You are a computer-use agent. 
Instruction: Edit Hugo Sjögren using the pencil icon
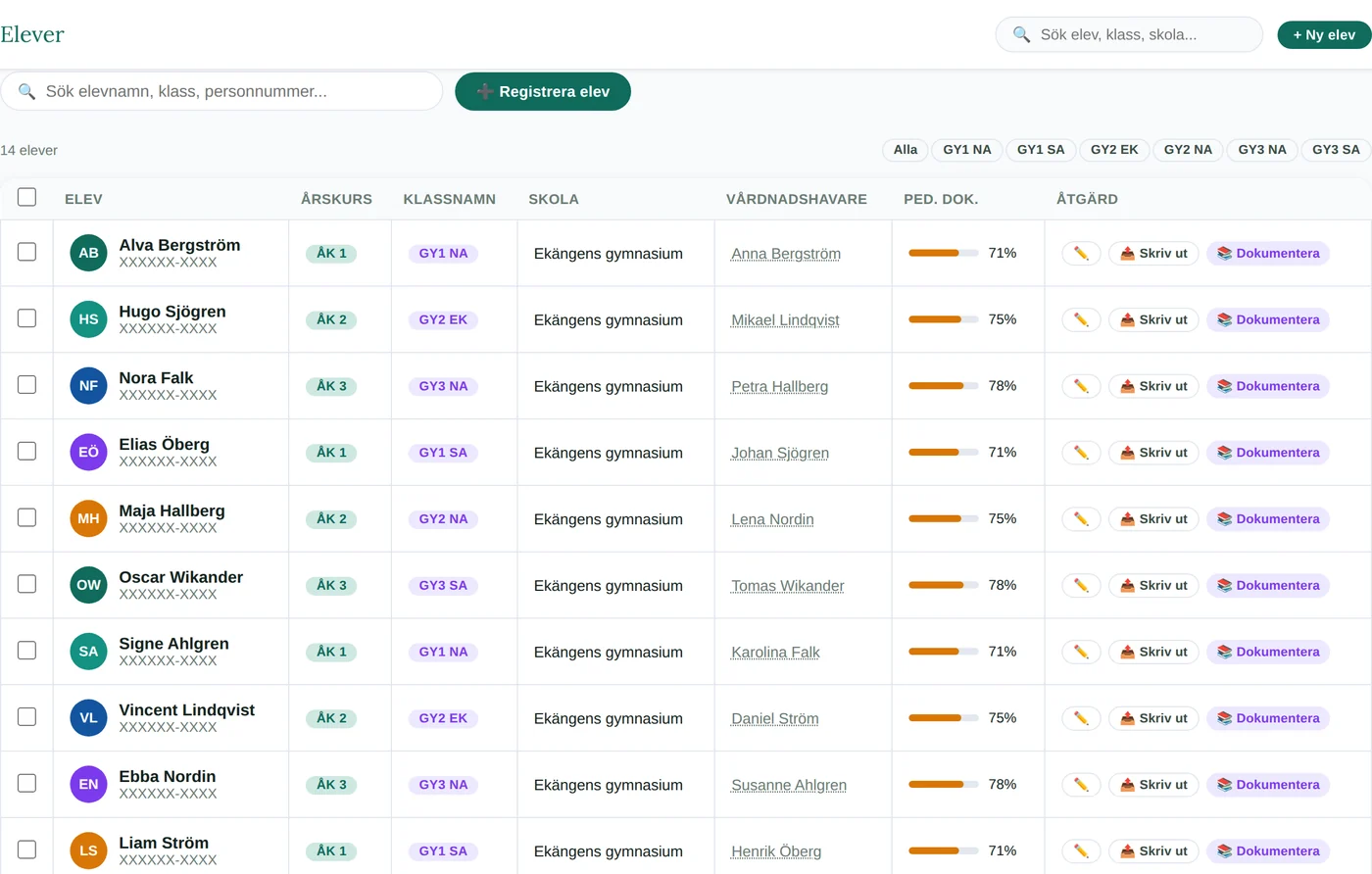1081,320
